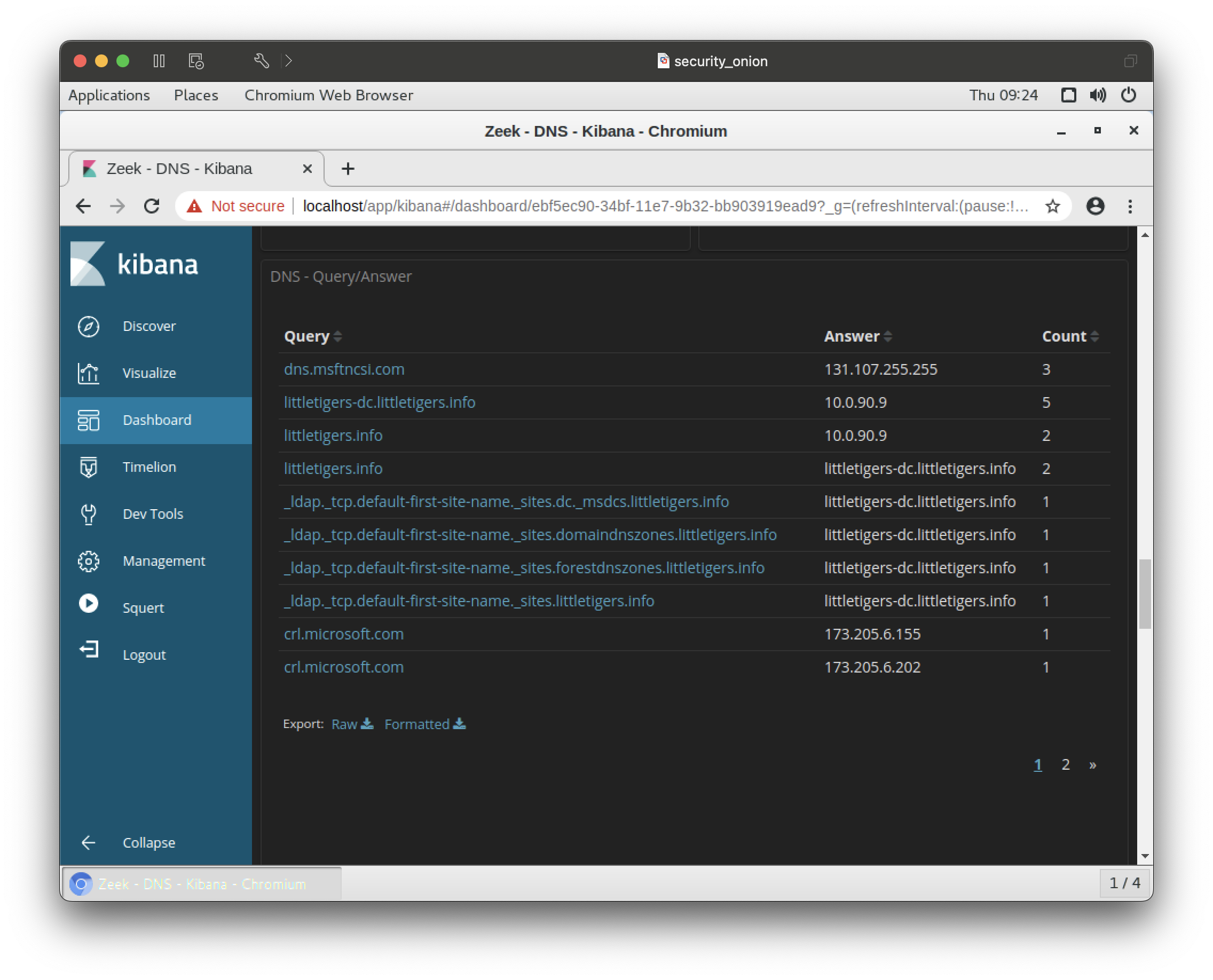The image size is (1213, 980).
Task: Click the Not secure warning icon
Action: click(x=194, y=206)
